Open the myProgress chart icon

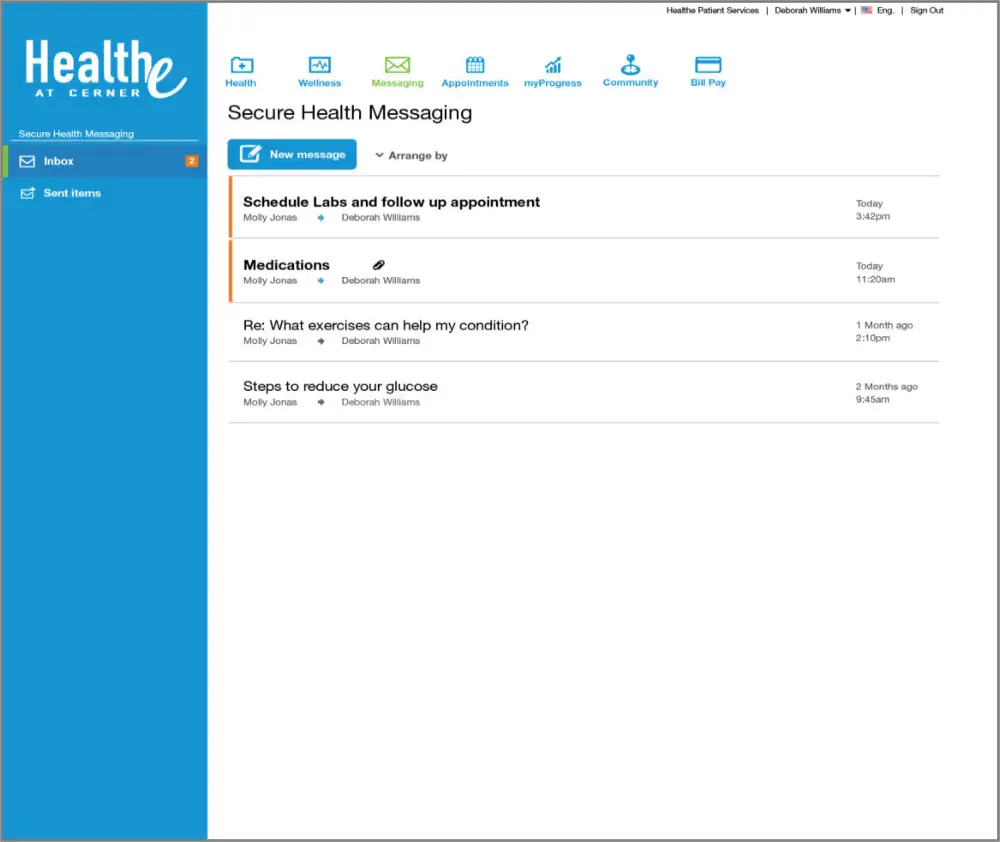point(552,66)
